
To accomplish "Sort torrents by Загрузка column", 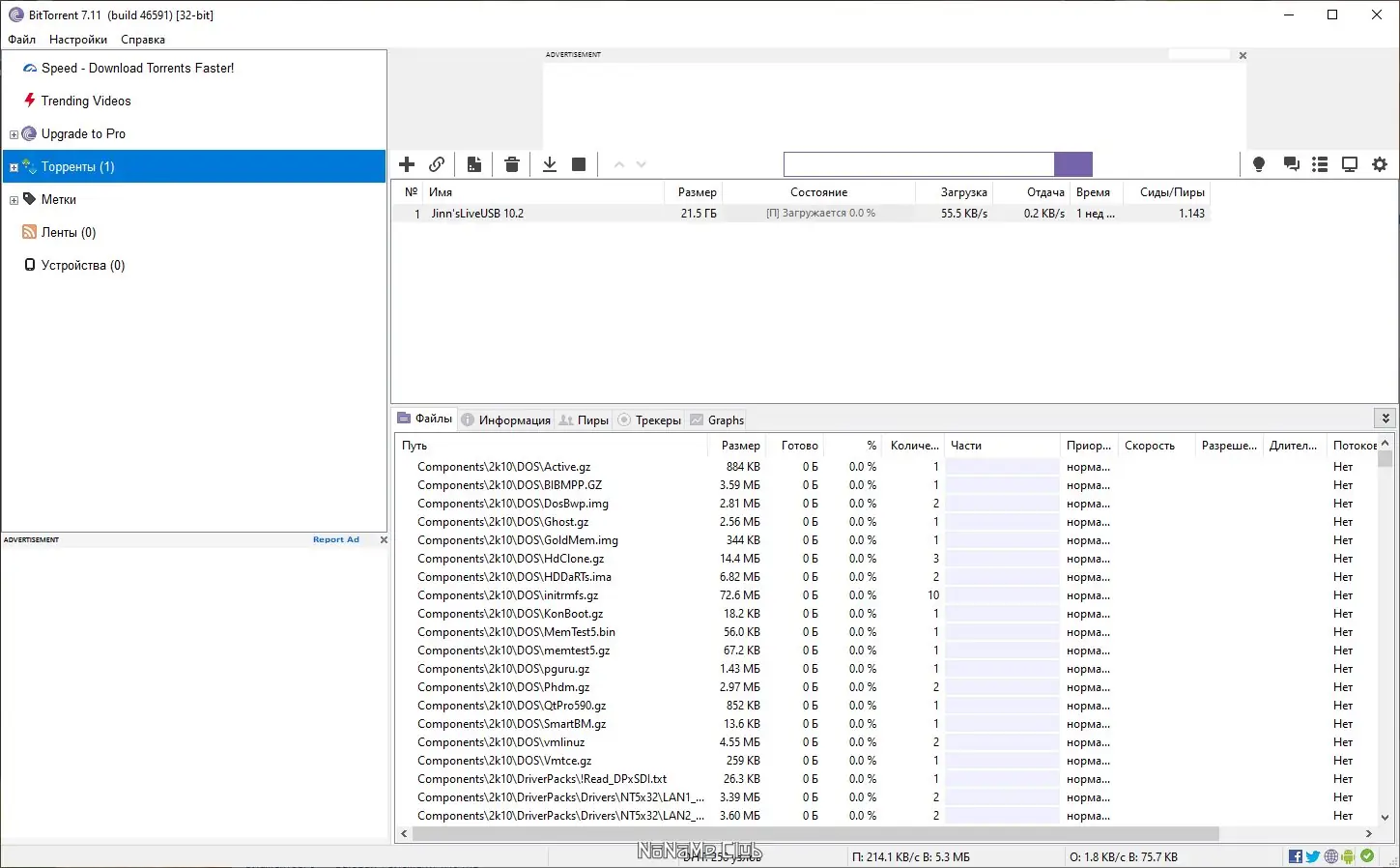I will [x=955, y=192].
